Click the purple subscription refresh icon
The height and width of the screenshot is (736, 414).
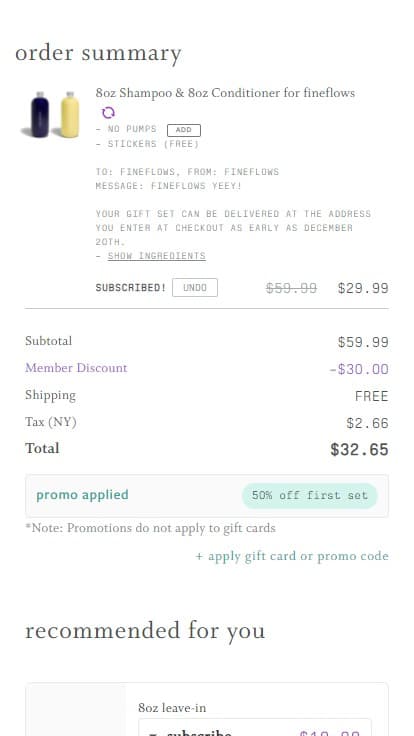point(108,113)
